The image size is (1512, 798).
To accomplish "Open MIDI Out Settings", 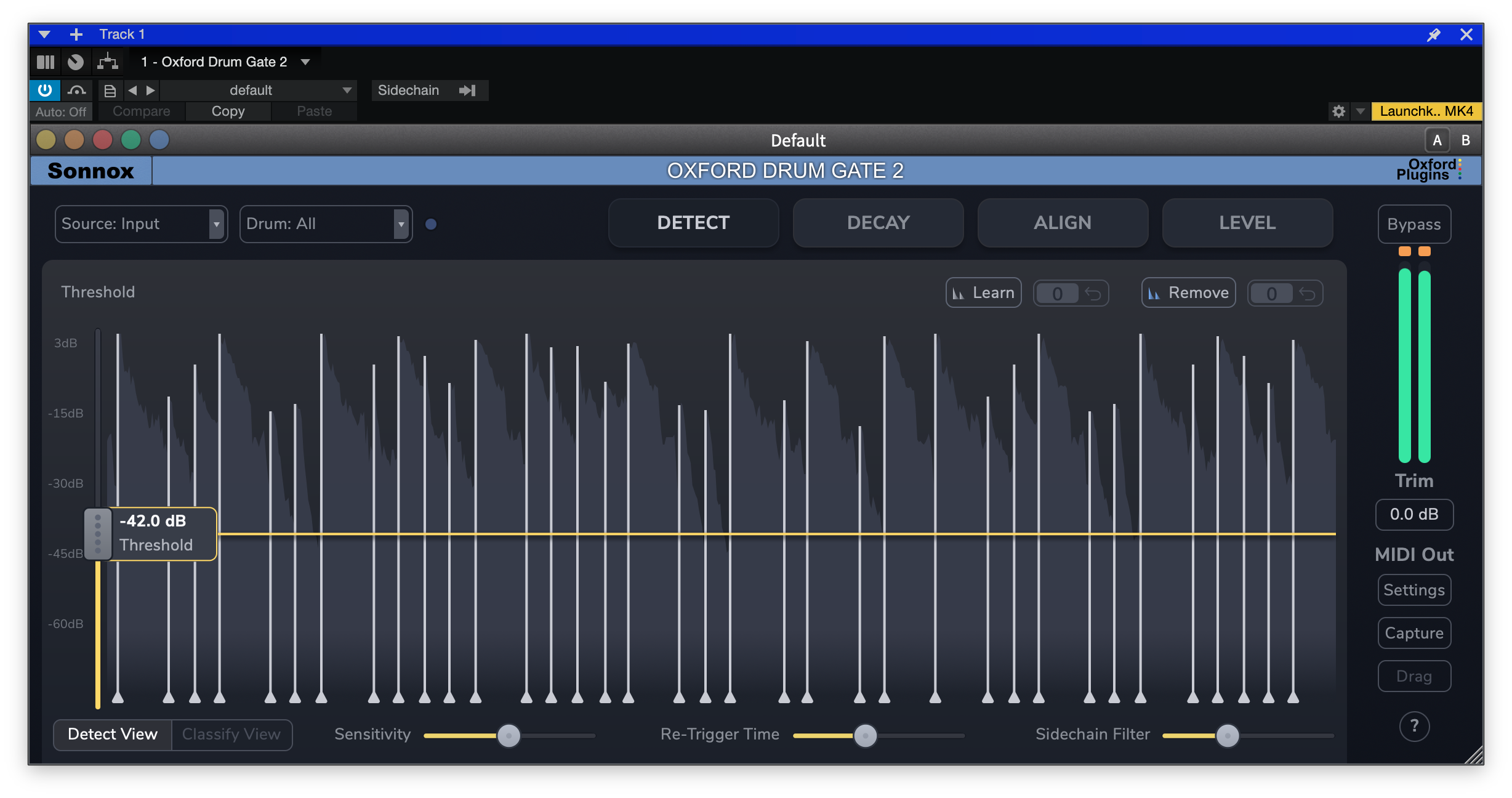I will click(1414, 590).
